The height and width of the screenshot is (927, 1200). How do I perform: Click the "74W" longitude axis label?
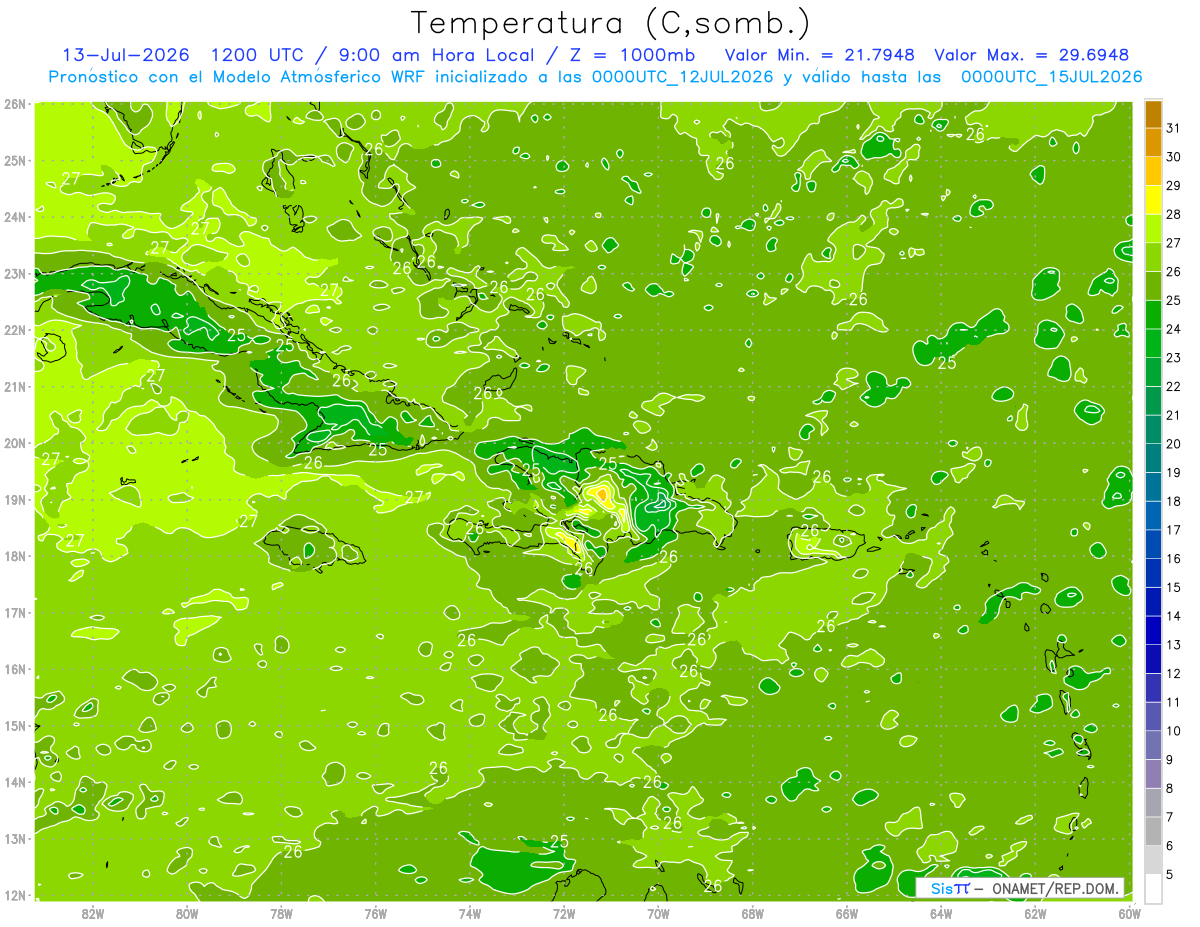click(x=470, y=913)
